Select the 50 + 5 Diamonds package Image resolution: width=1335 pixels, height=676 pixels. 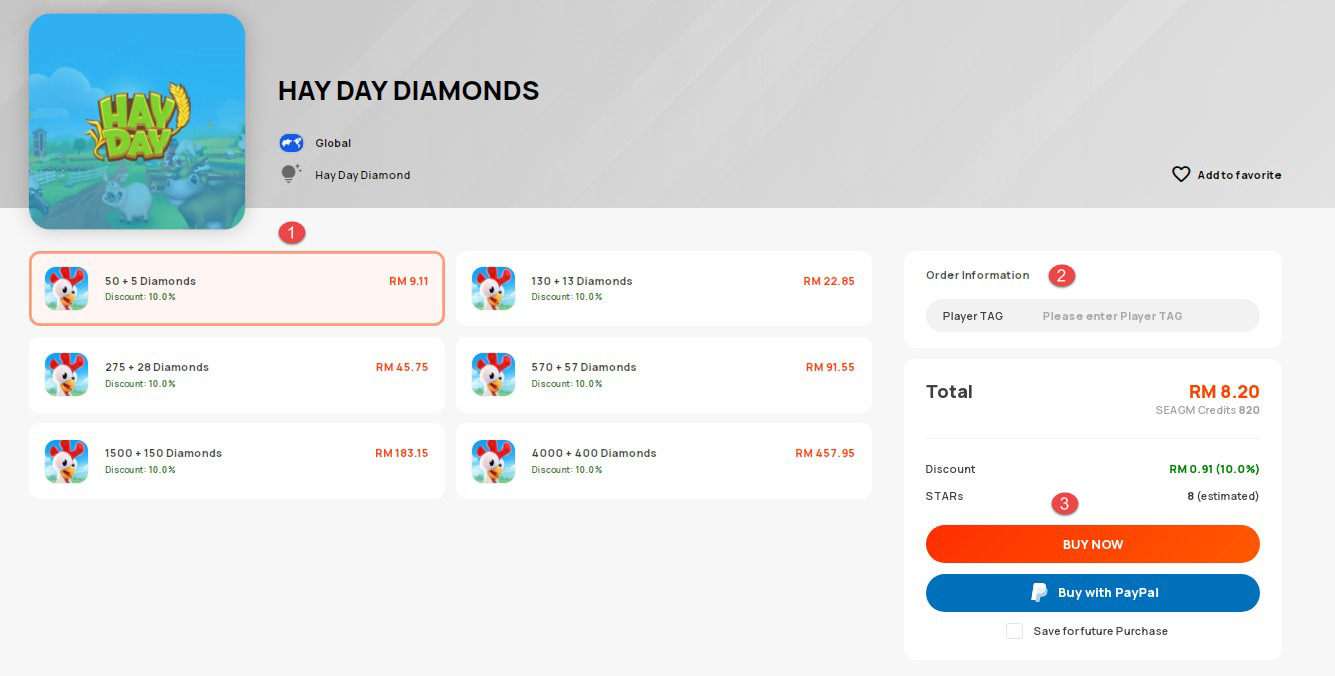coord(237,288)
